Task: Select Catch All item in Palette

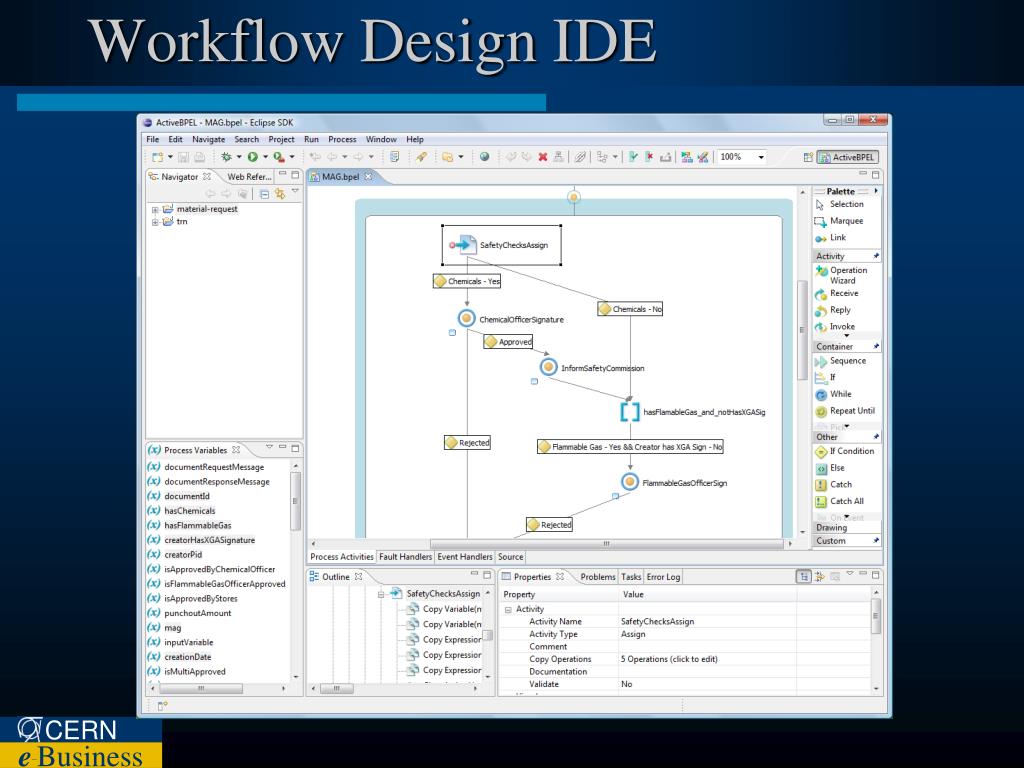Action: point(840,502)
